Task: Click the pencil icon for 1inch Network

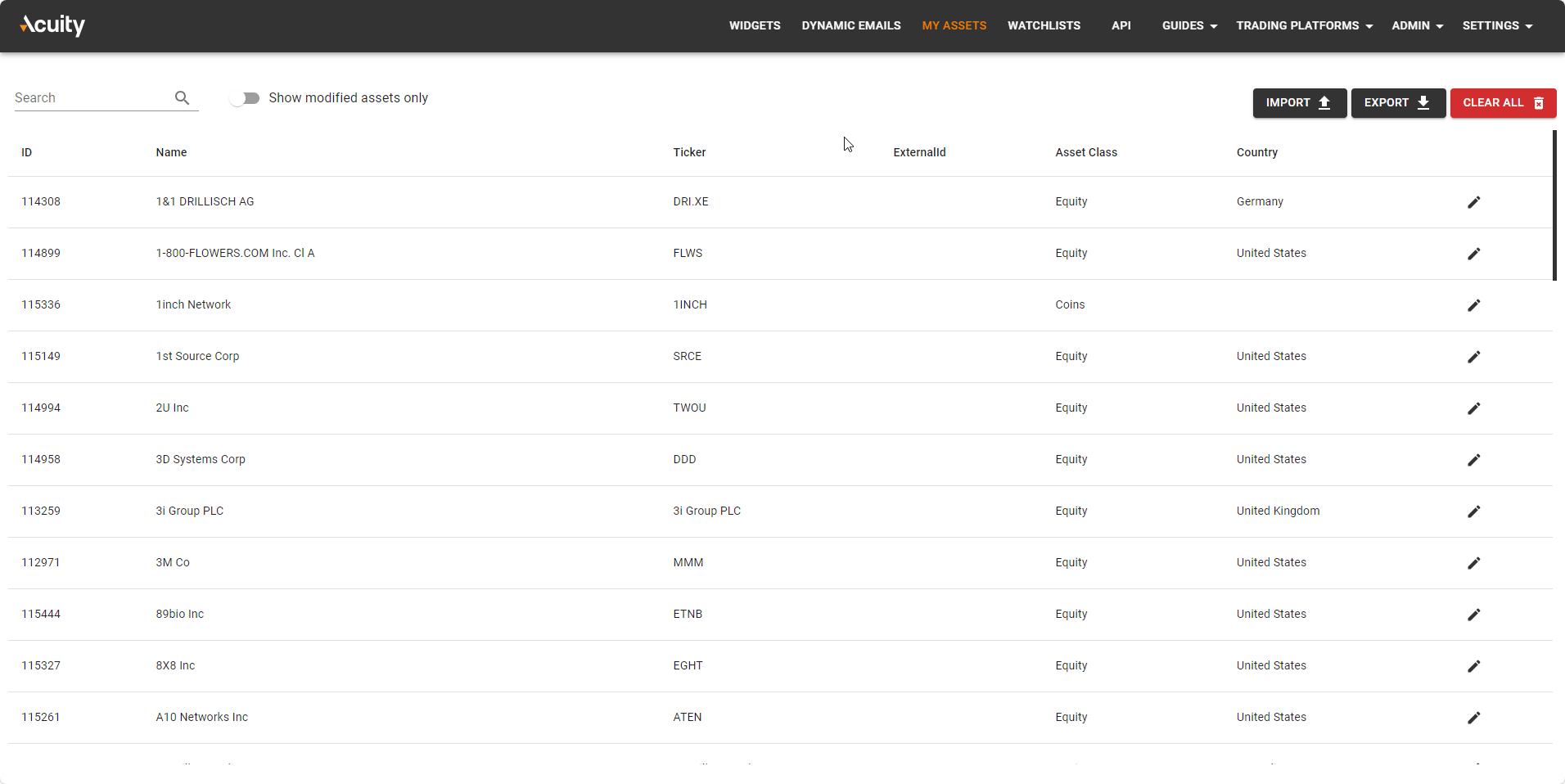Action: point(1473,305)
